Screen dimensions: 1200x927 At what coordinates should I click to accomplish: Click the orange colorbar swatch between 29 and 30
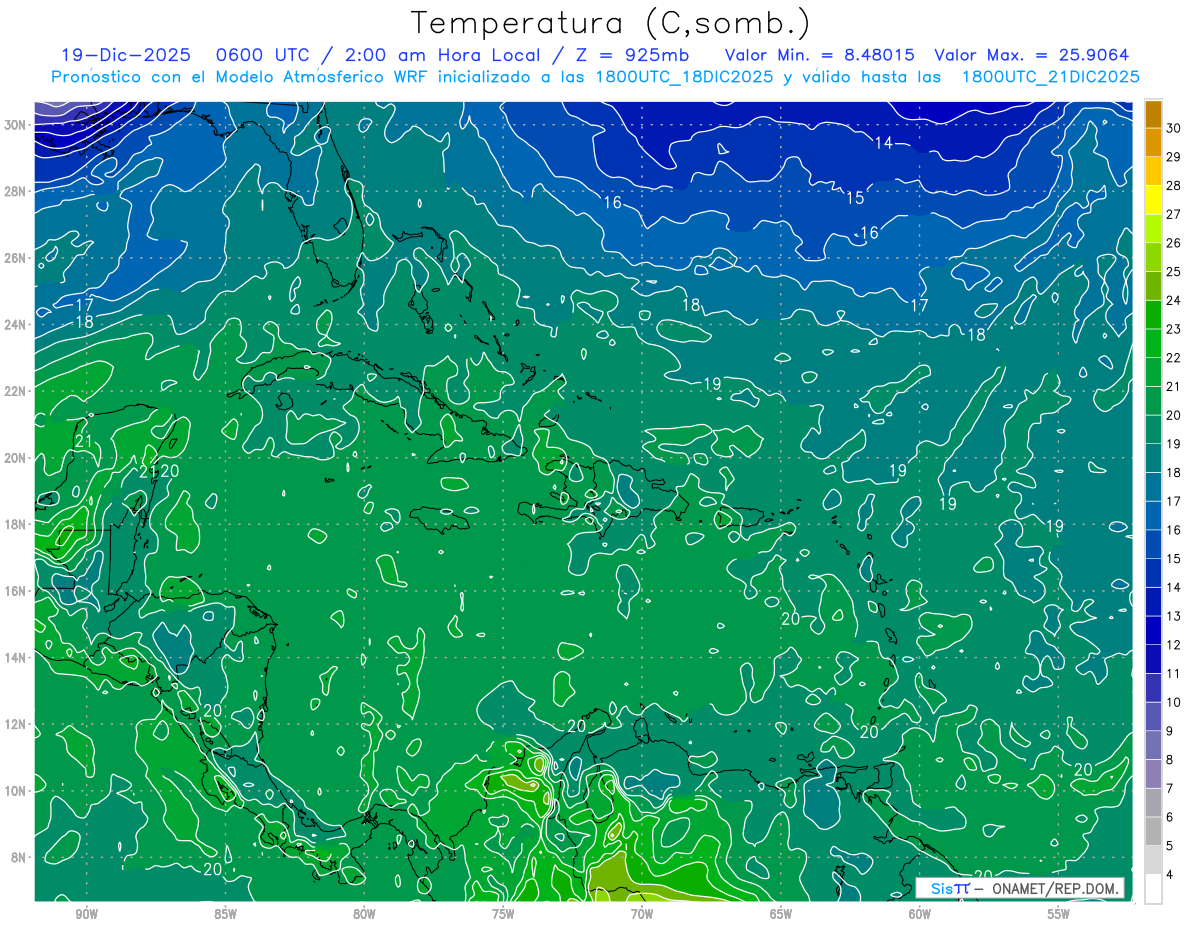click(1153, 142)
